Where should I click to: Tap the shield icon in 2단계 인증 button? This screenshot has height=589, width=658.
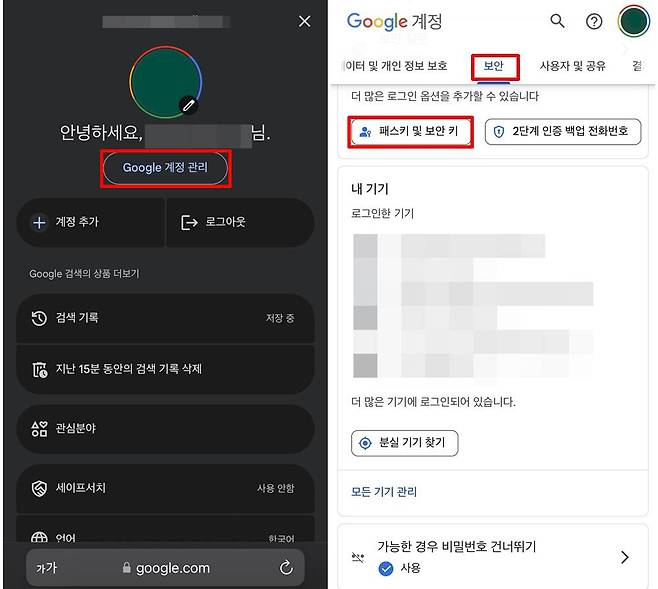(499, 132)
